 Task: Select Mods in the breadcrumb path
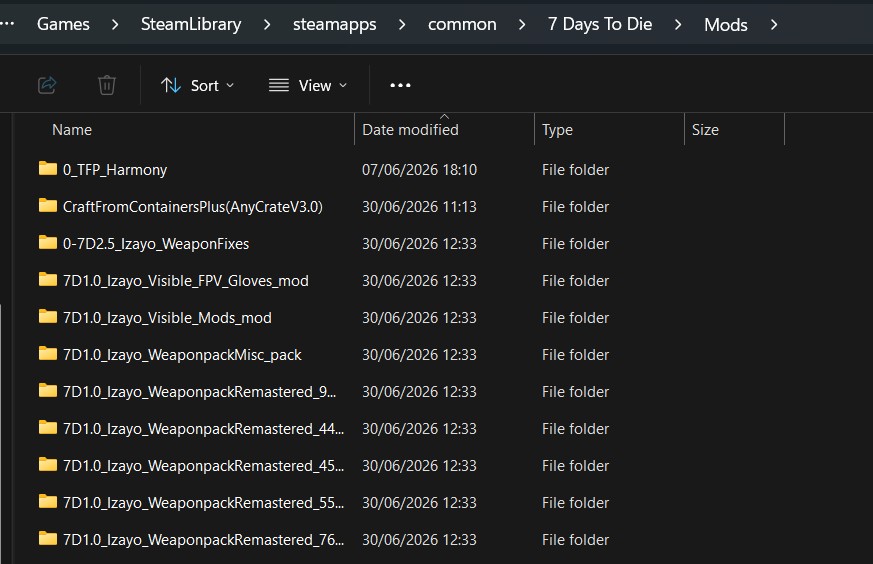[725, 24]
